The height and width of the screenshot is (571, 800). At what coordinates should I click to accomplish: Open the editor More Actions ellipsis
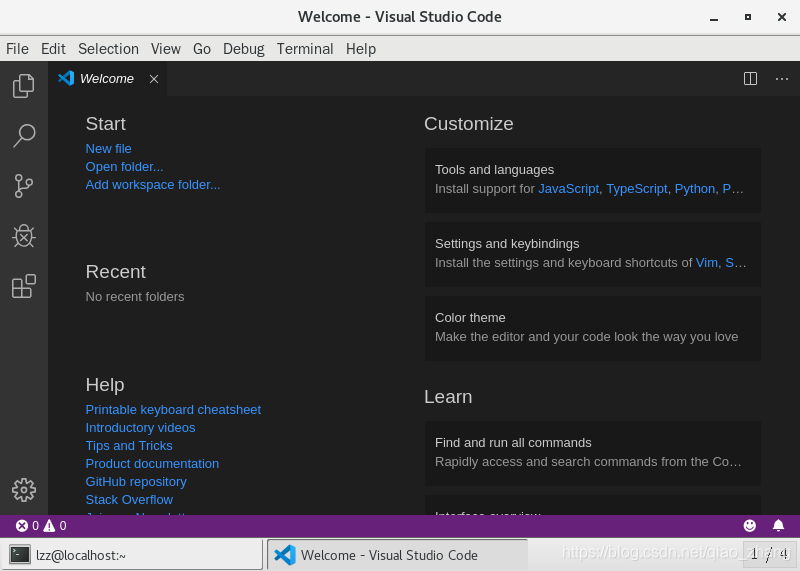pos(782,79)
